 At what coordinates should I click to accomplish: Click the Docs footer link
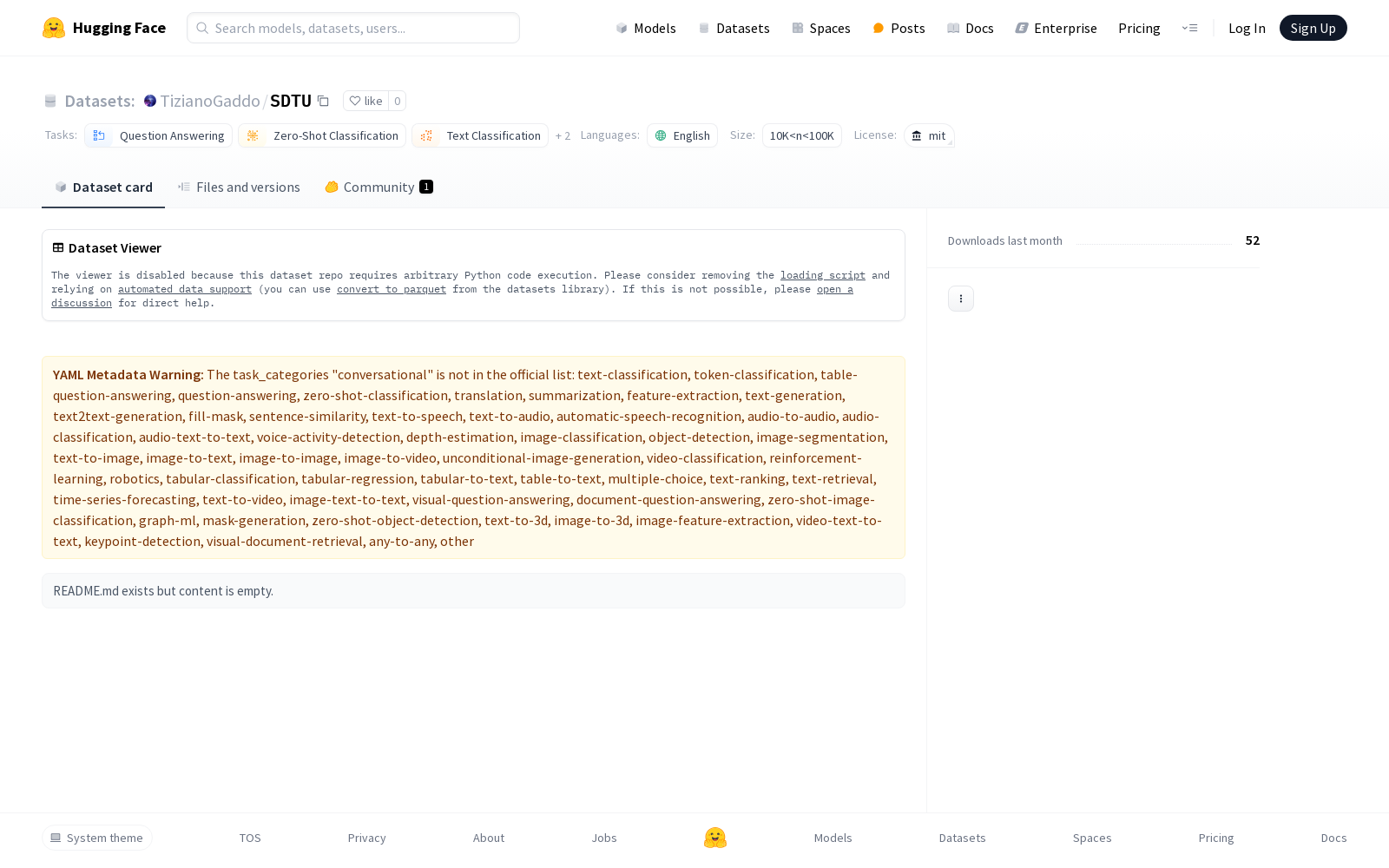point(1334,838)
